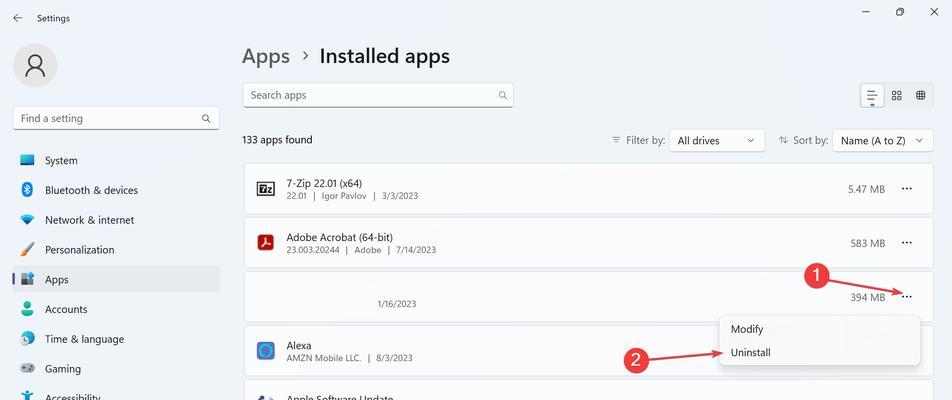Click the Search apps magnifier icon
952x400 pixels.
click(x=502, y=95)
